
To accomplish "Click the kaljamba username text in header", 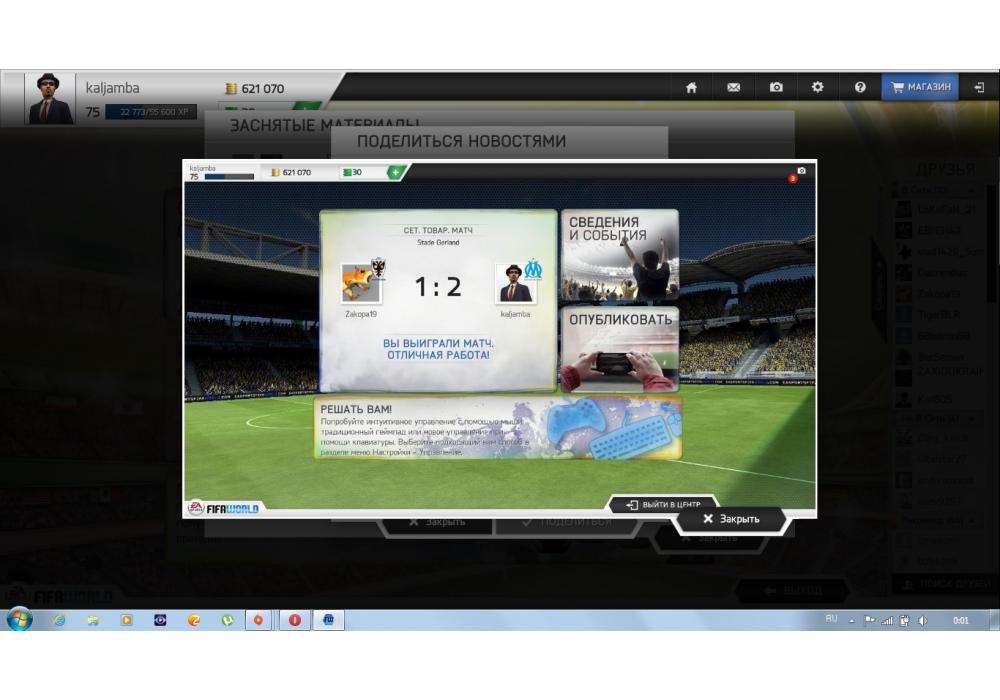I will tap(112, 88).
